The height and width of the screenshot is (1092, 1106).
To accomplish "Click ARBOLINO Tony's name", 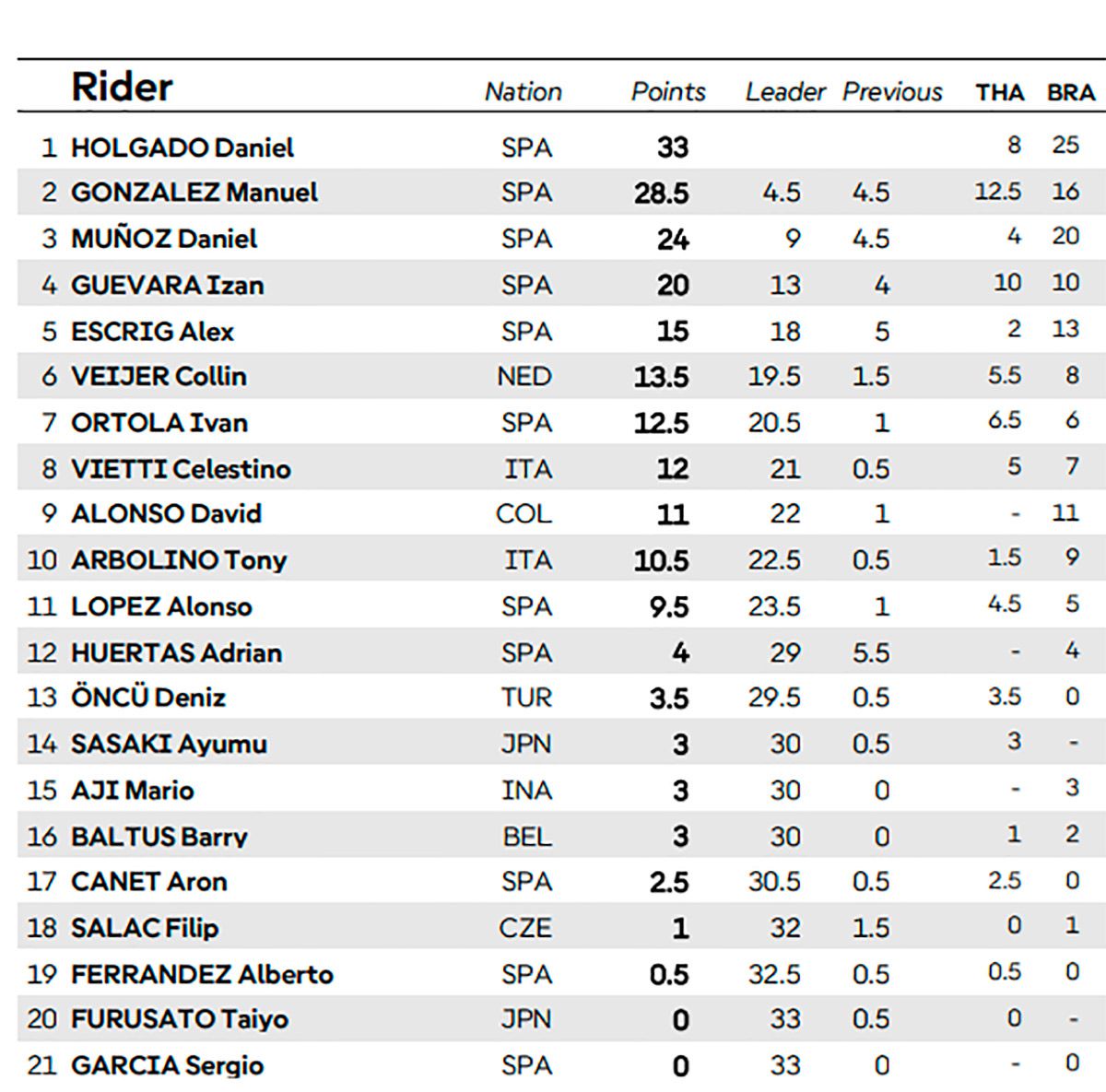I will pos(179,560).
